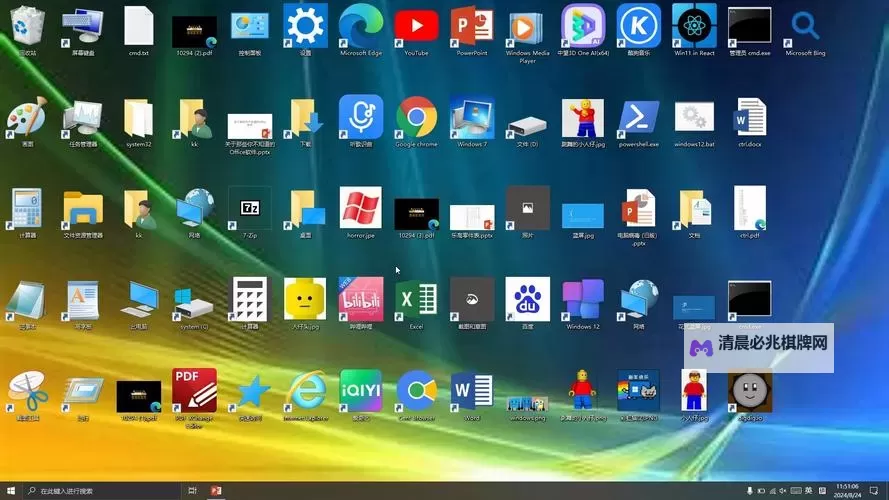Launch the iQIYI app icon
The image size is (889, 500).
point(361,390)
